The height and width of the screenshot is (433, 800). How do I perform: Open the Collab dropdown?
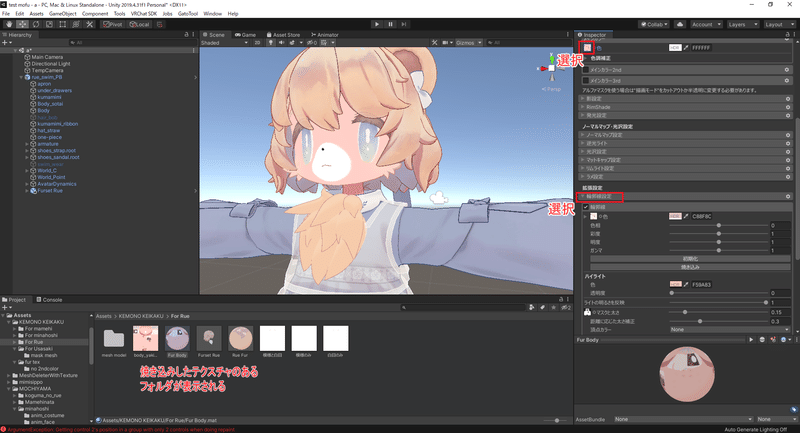[655, 24]
